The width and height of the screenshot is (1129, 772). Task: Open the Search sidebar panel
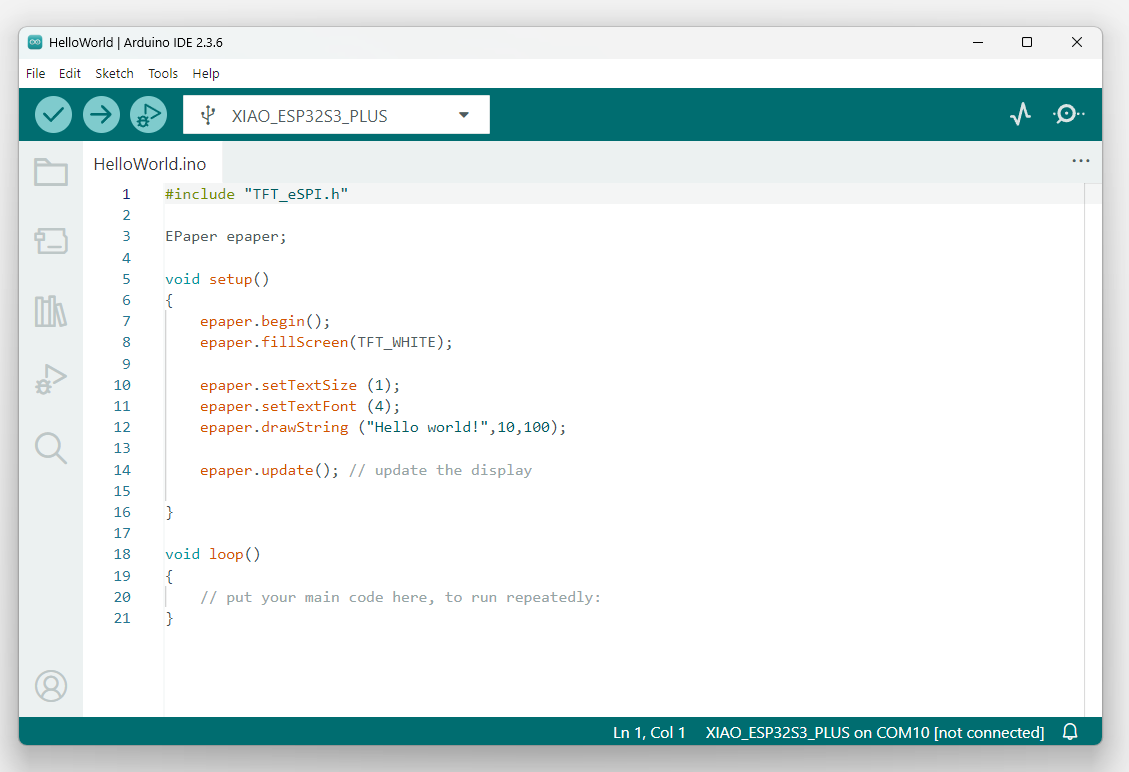(51, 448)
